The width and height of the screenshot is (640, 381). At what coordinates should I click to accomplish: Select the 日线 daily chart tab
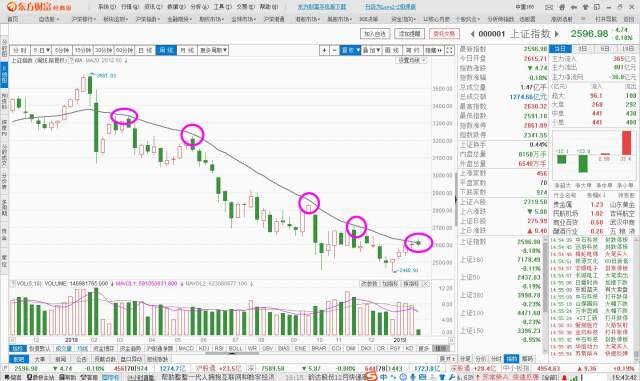(x=145, y=50)
